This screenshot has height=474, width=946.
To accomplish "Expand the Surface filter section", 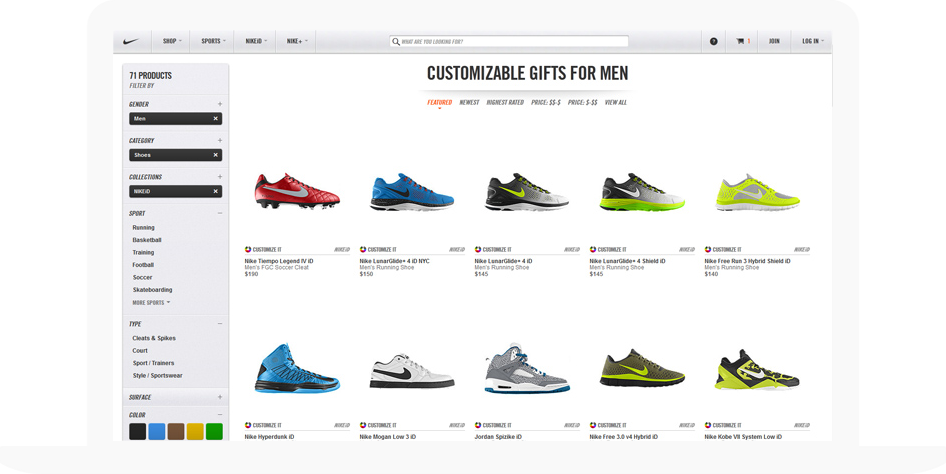I will click(x=220, y=397).
